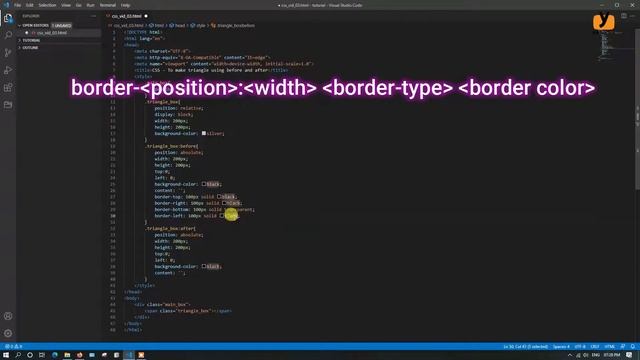
Task: Open Windows action center notifications icon
Action: pos(630,355)
